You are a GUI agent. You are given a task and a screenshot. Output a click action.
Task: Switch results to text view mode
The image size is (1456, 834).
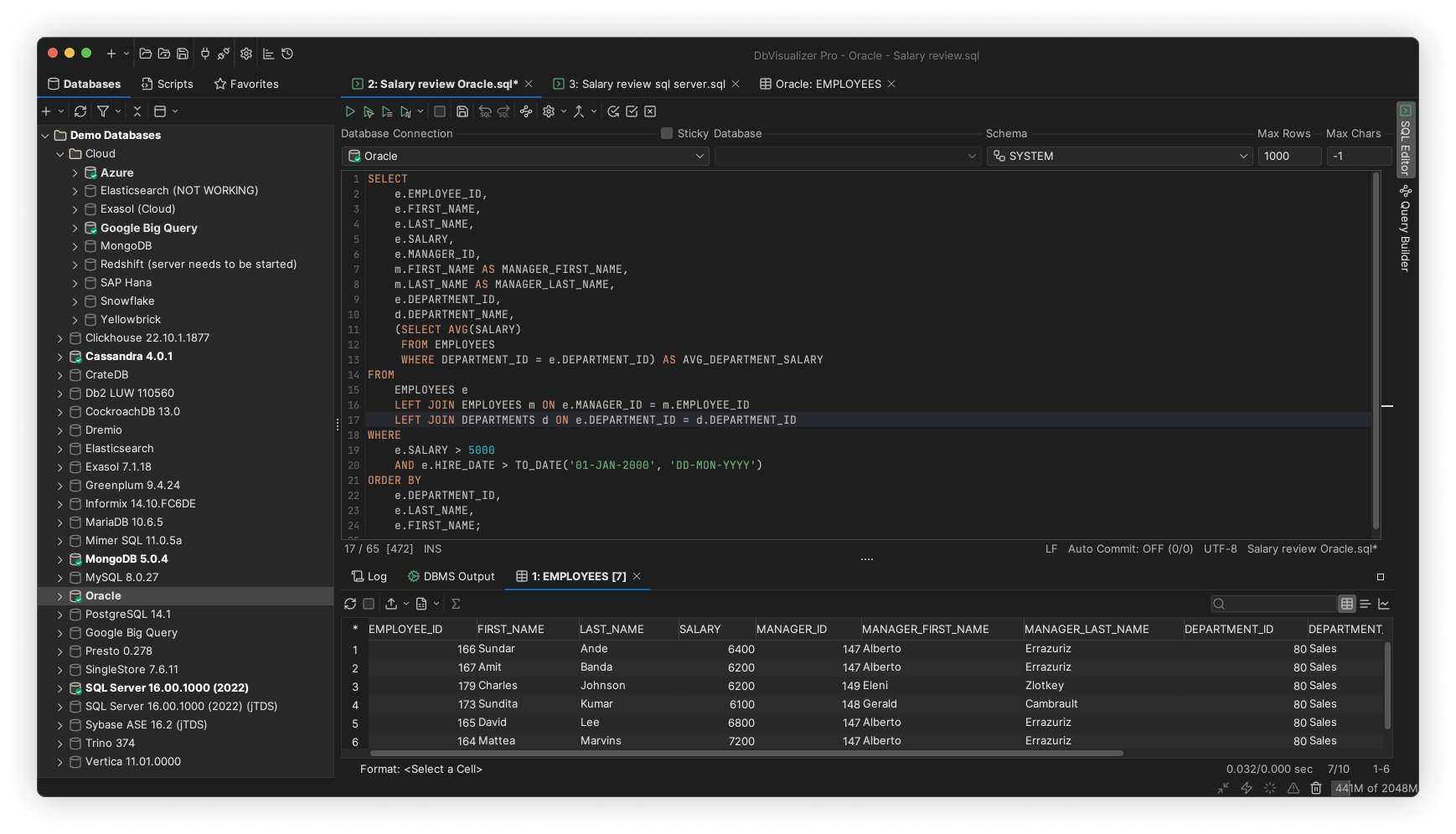(1366, 604)
